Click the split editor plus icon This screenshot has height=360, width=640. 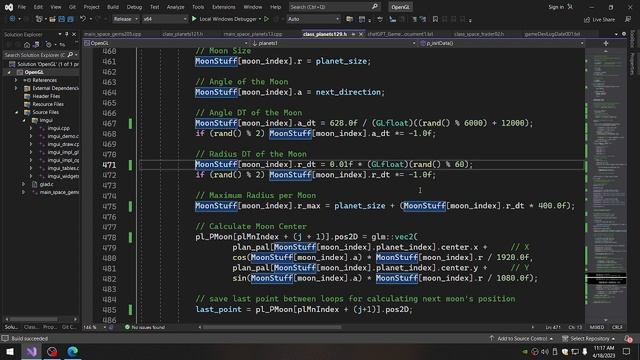tap(606, 43)
